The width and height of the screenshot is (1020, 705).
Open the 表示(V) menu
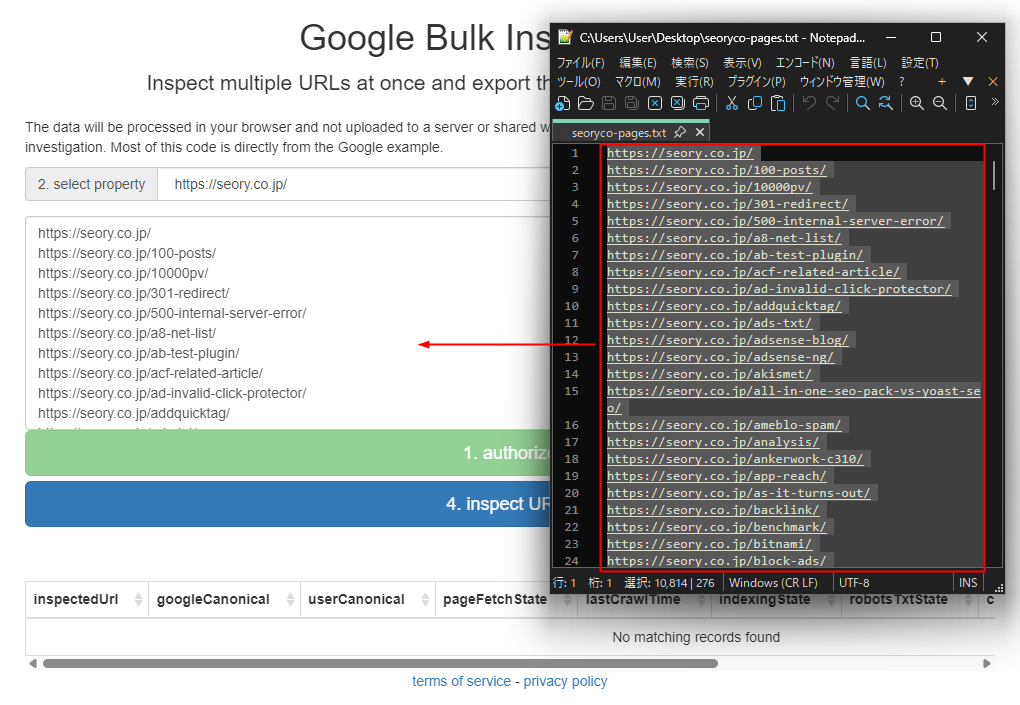coord(742,62)
